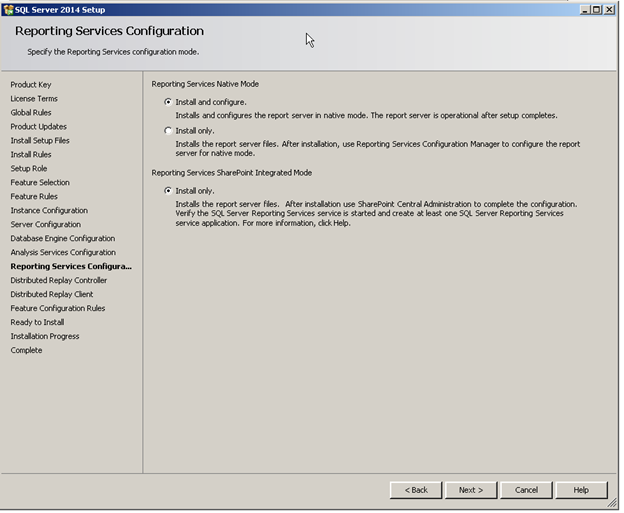Select Install Setup Files step
Image resolution: width=624 pixels, height=513 pixels.
coord(40,140)
